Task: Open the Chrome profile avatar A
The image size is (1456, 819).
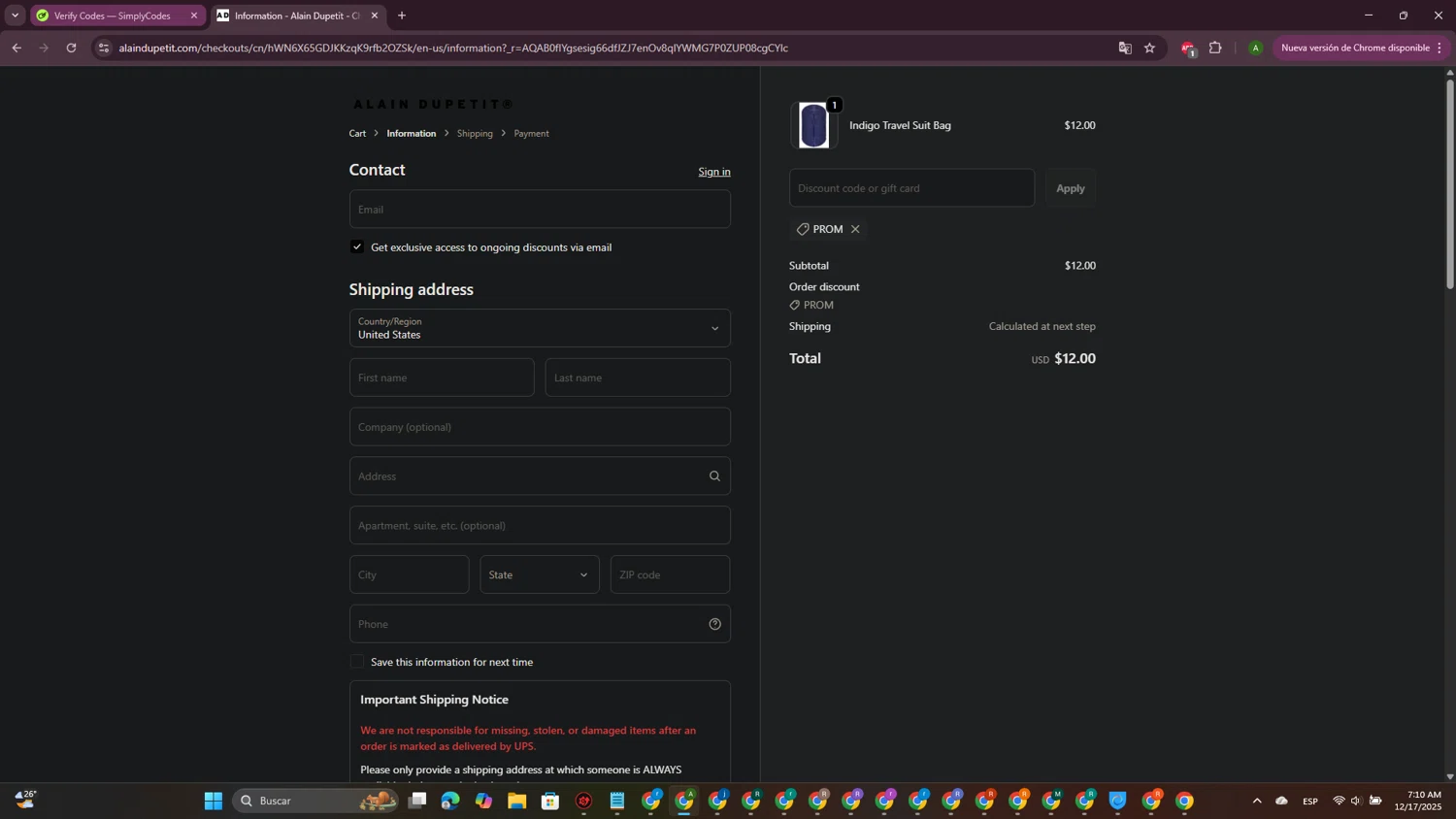Action: (x=1255, y=48)
